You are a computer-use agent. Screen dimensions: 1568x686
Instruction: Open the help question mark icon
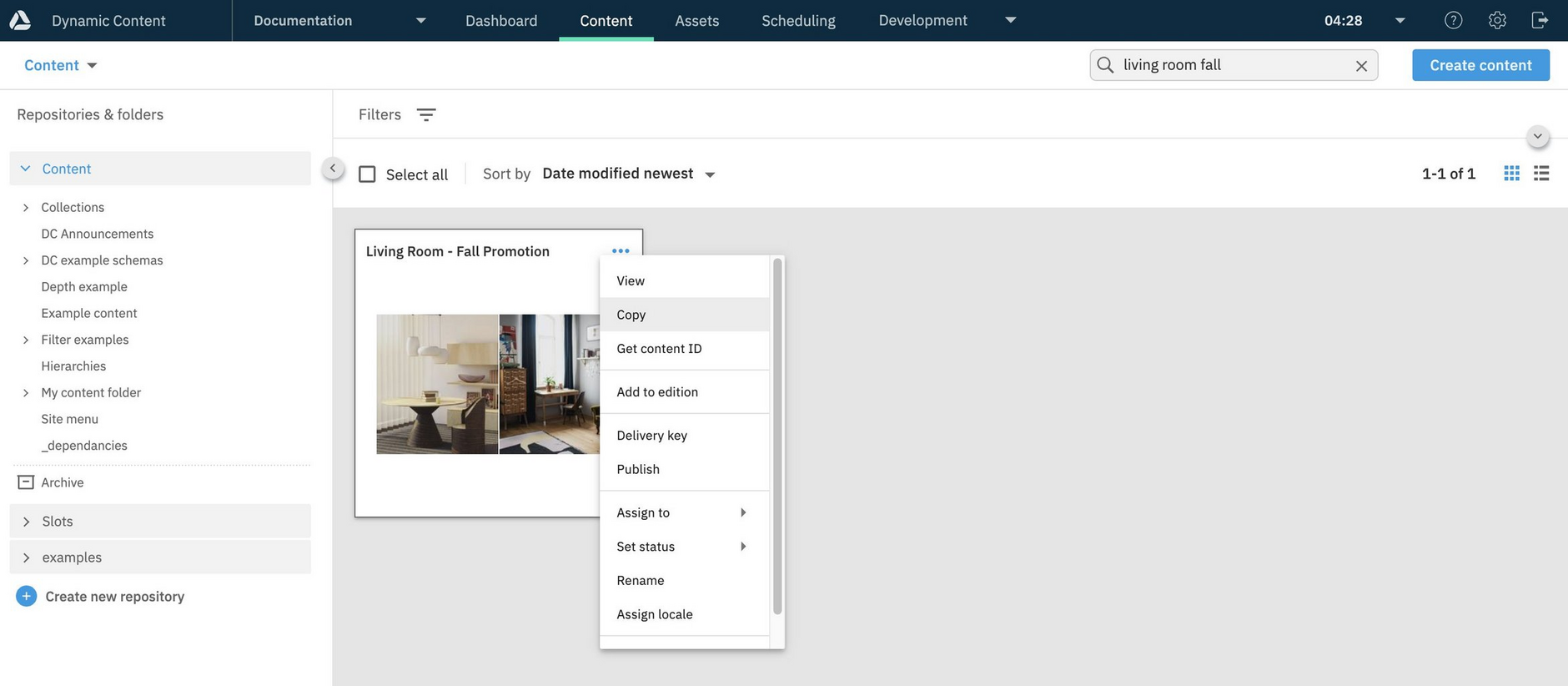point(1453,20)
